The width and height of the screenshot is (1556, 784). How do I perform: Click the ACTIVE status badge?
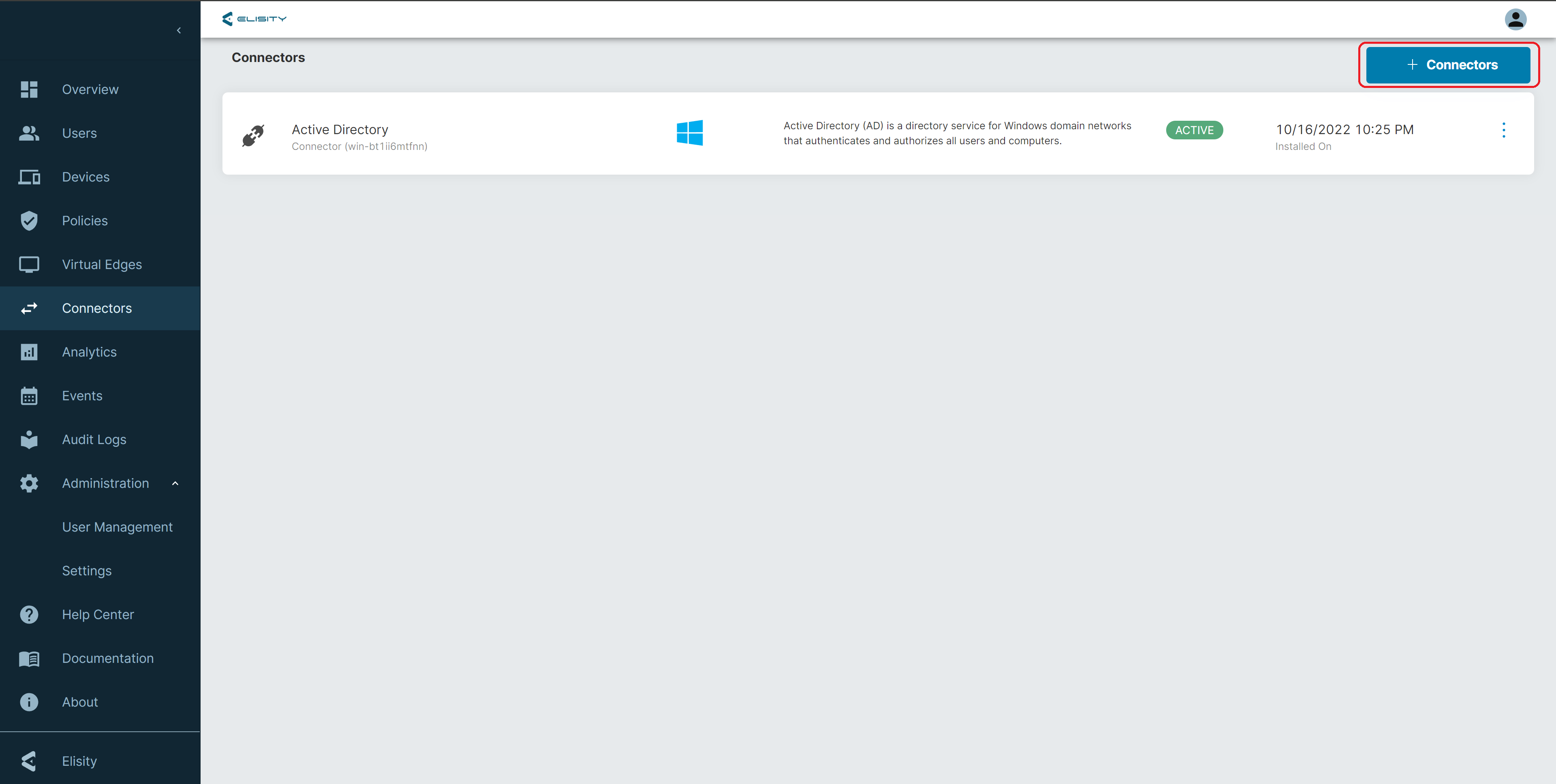click(1194, 130)
